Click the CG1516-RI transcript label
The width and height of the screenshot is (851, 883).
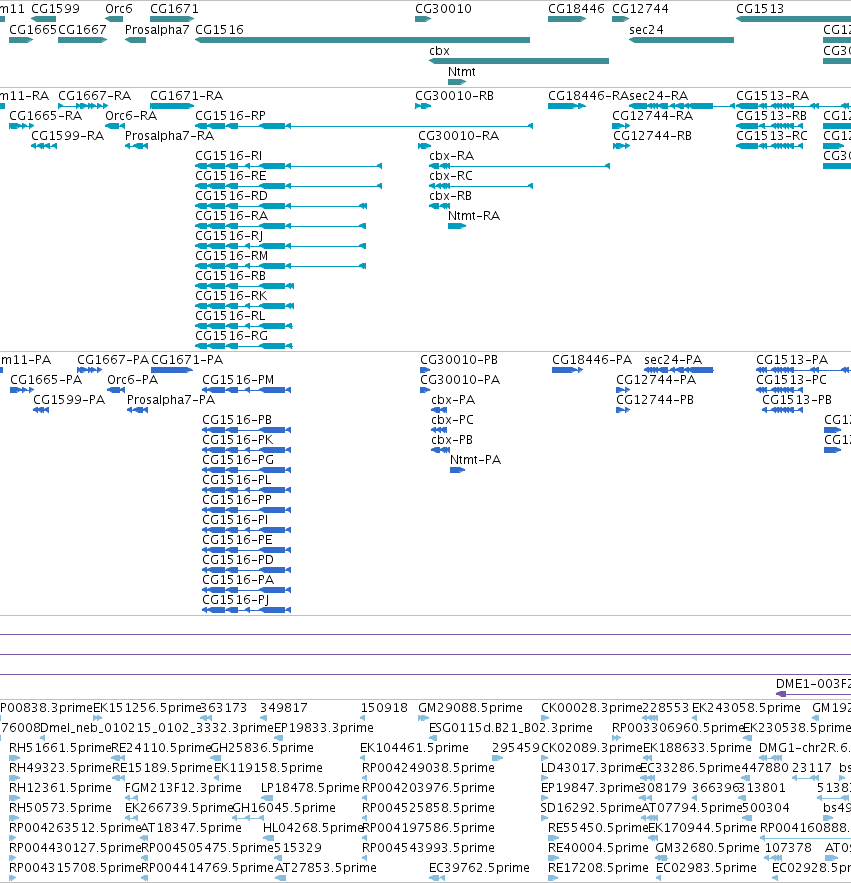[x=228, y=155]
